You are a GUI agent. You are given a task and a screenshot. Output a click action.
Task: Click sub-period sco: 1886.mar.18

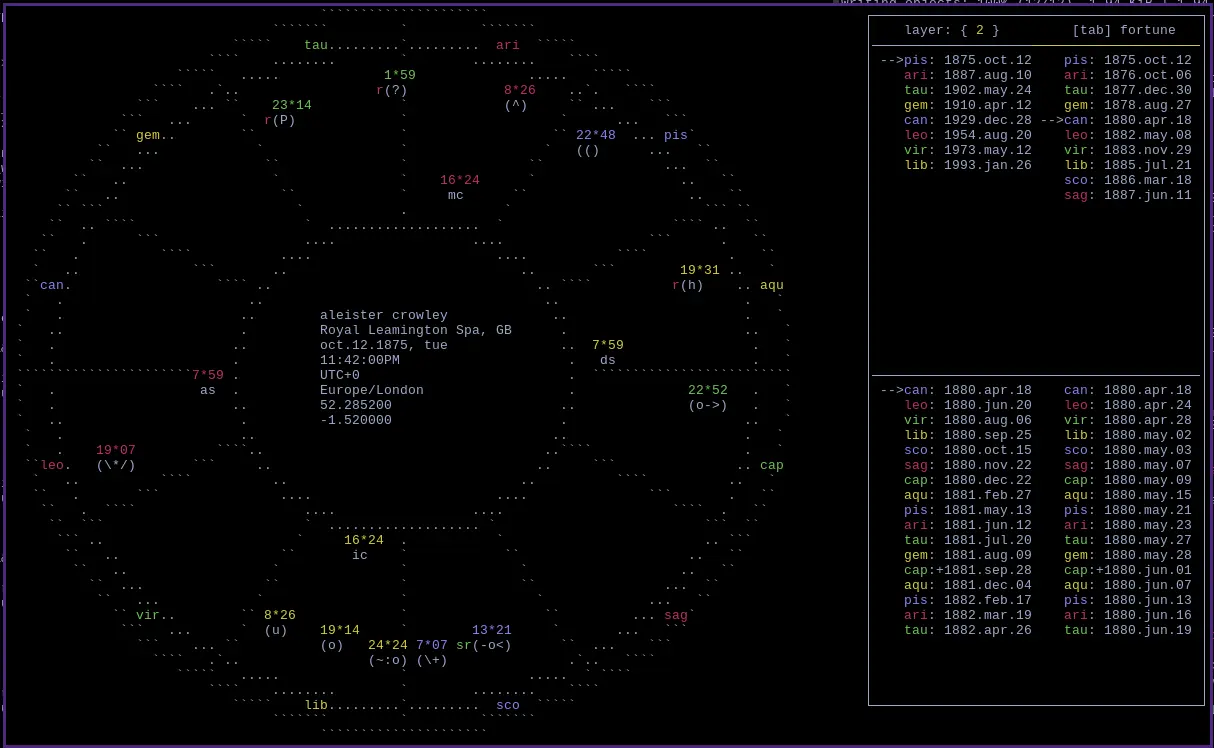pos(1128,180)
